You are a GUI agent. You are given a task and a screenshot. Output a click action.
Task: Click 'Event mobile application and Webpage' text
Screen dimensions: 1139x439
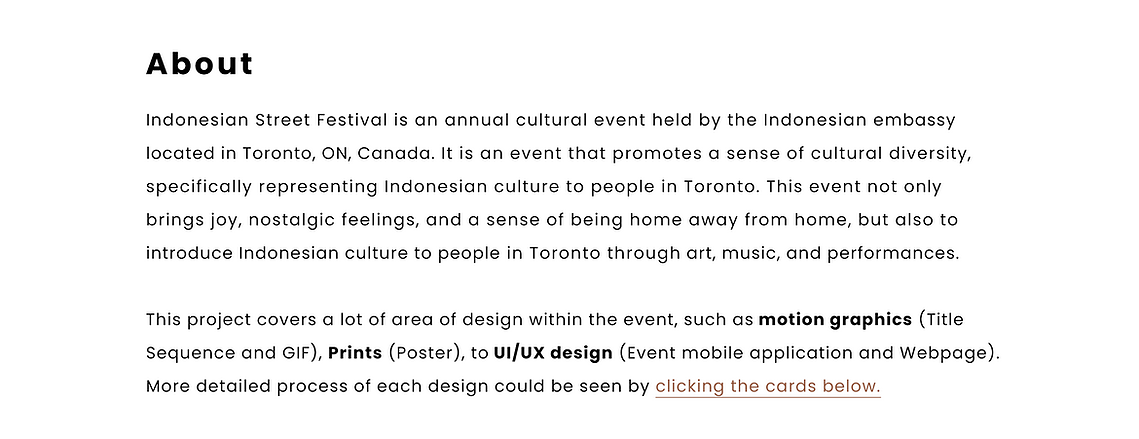pyautogui.click(x=807, y=353)
